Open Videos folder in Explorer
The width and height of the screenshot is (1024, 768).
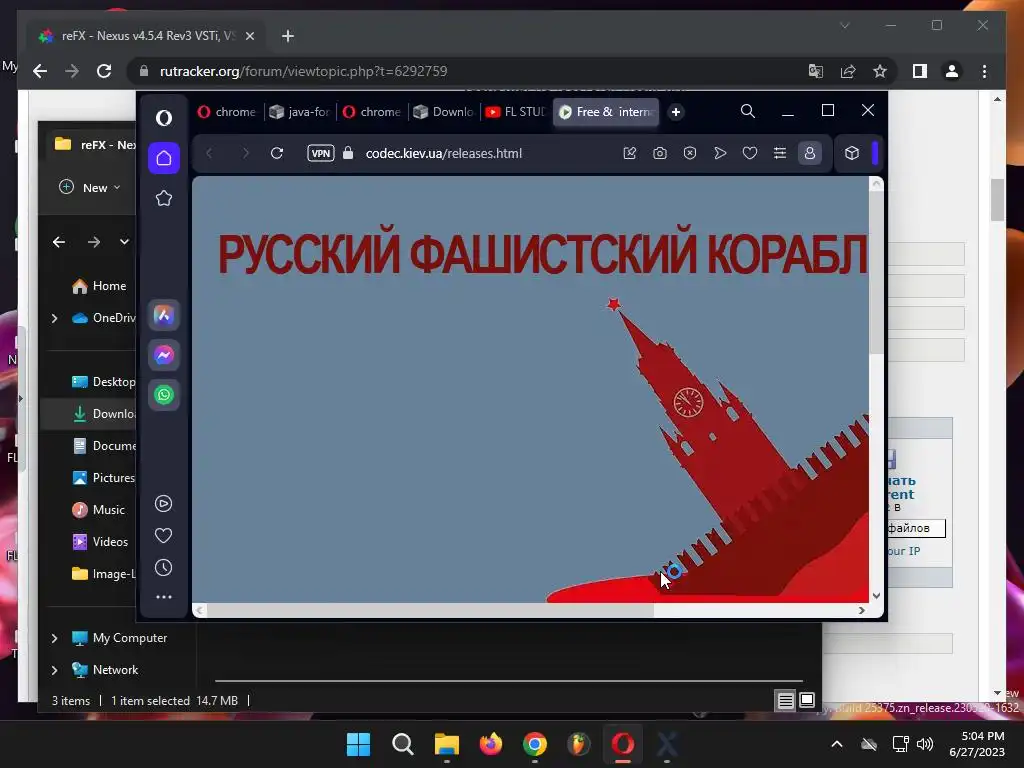100,542
